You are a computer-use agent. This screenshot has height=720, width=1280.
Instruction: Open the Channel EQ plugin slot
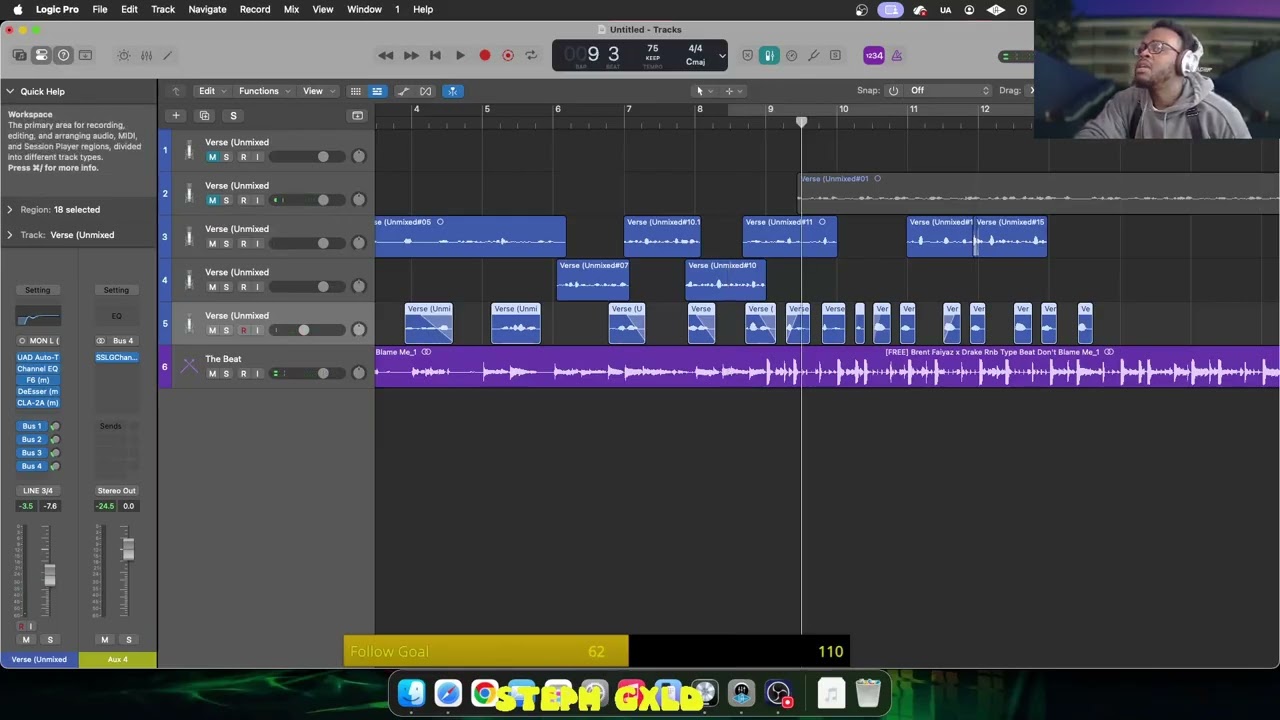[x=38, y=368]
